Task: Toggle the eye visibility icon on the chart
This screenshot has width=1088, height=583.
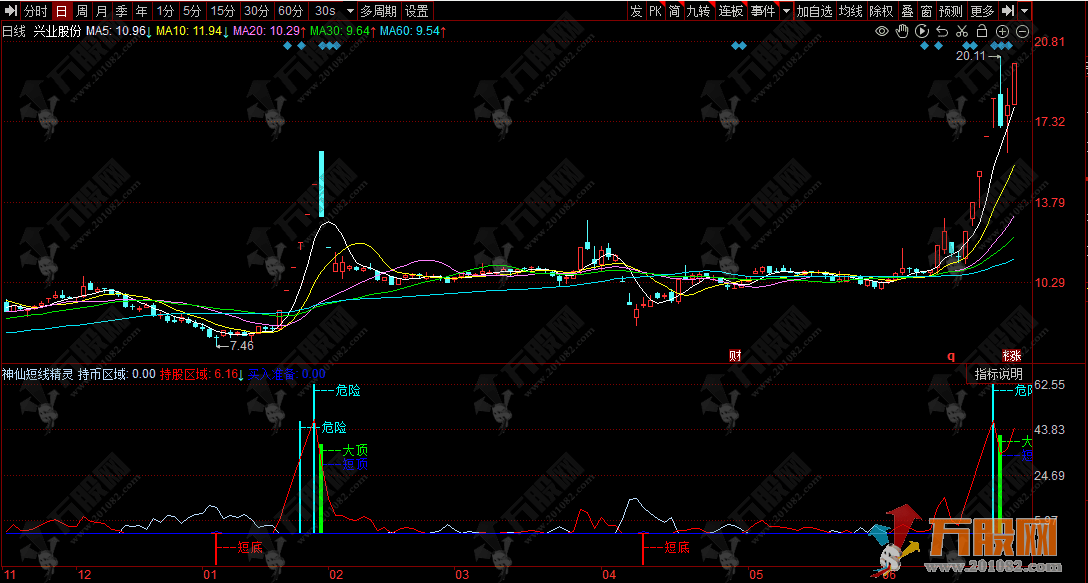Action: coord(882,31)
